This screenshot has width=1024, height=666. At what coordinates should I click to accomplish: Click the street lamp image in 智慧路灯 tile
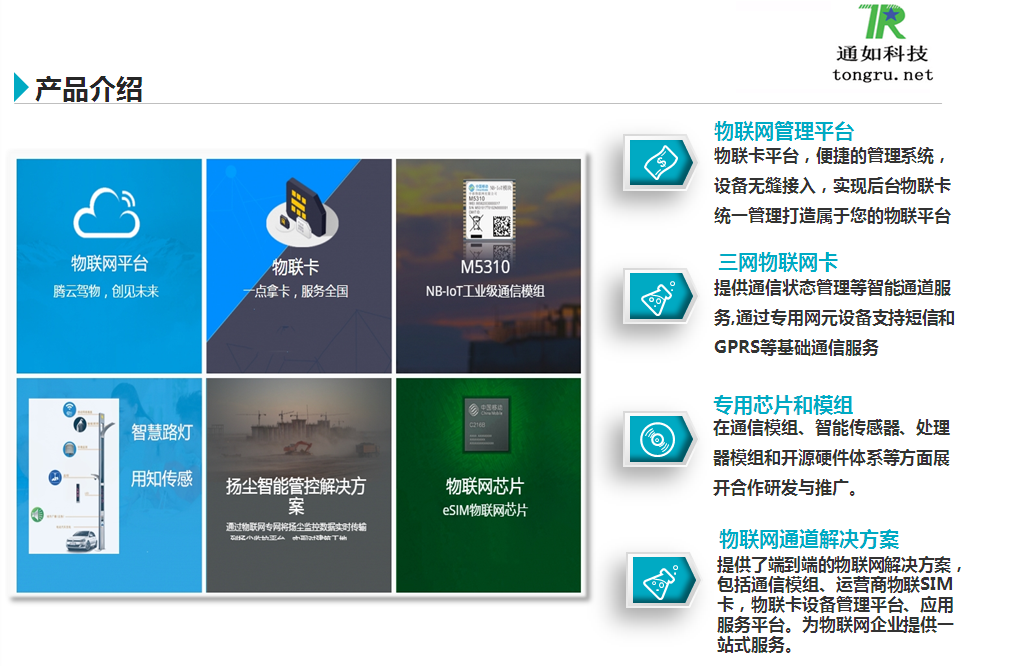(73, 478)
